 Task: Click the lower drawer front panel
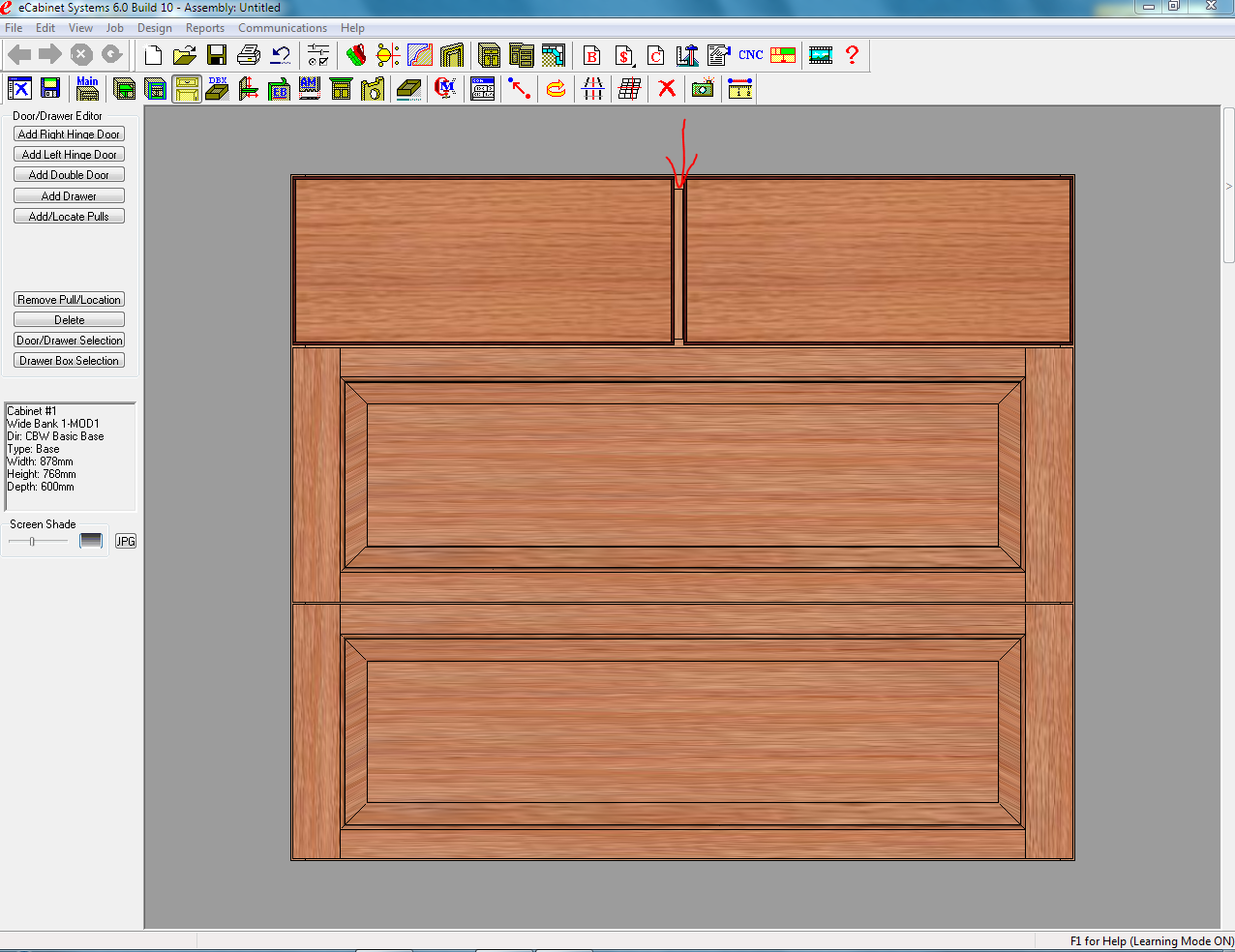coord(682,731)
